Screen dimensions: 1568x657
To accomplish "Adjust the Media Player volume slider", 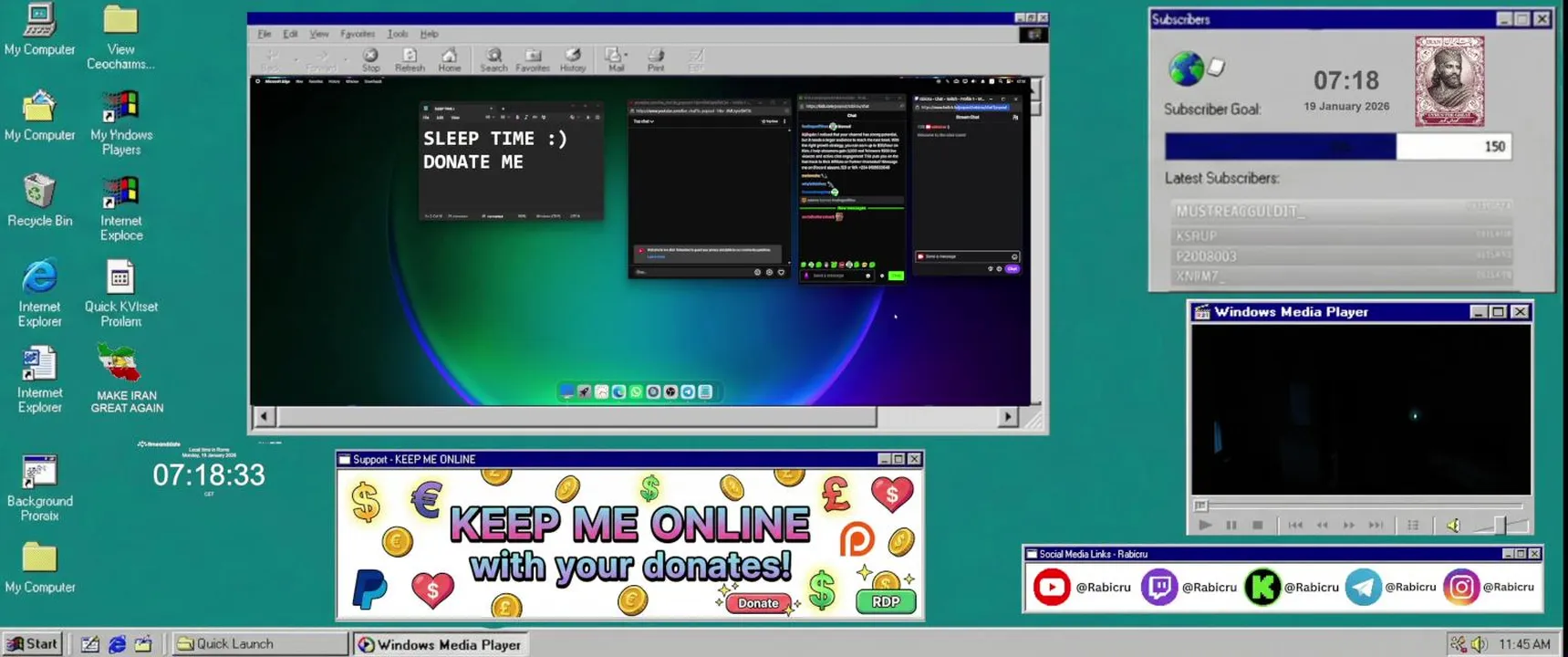I will click(x=1499, y=526).
